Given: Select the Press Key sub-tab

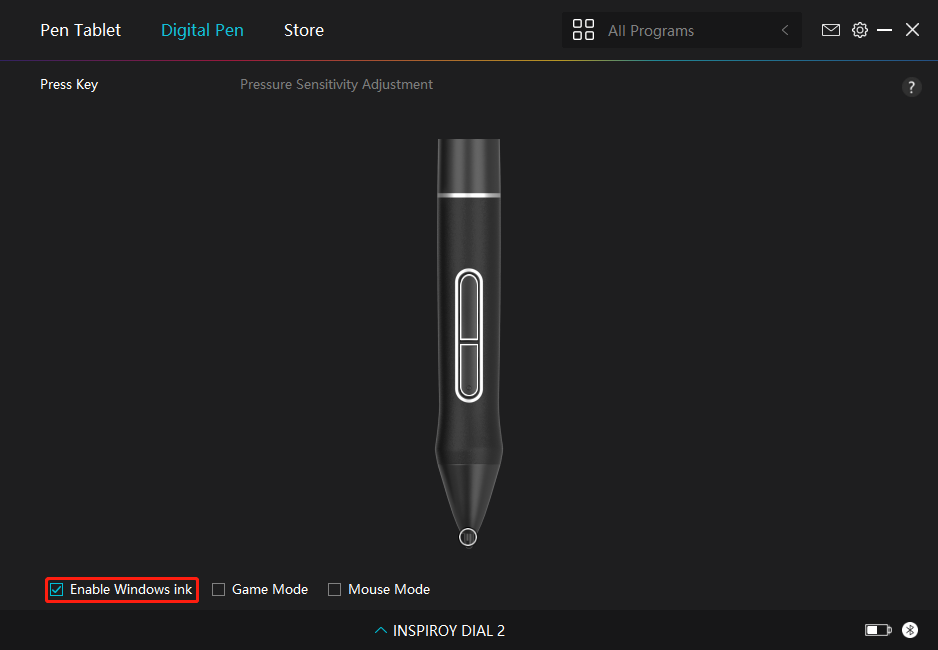Looking at the screenshot, I should pos(69,84).
